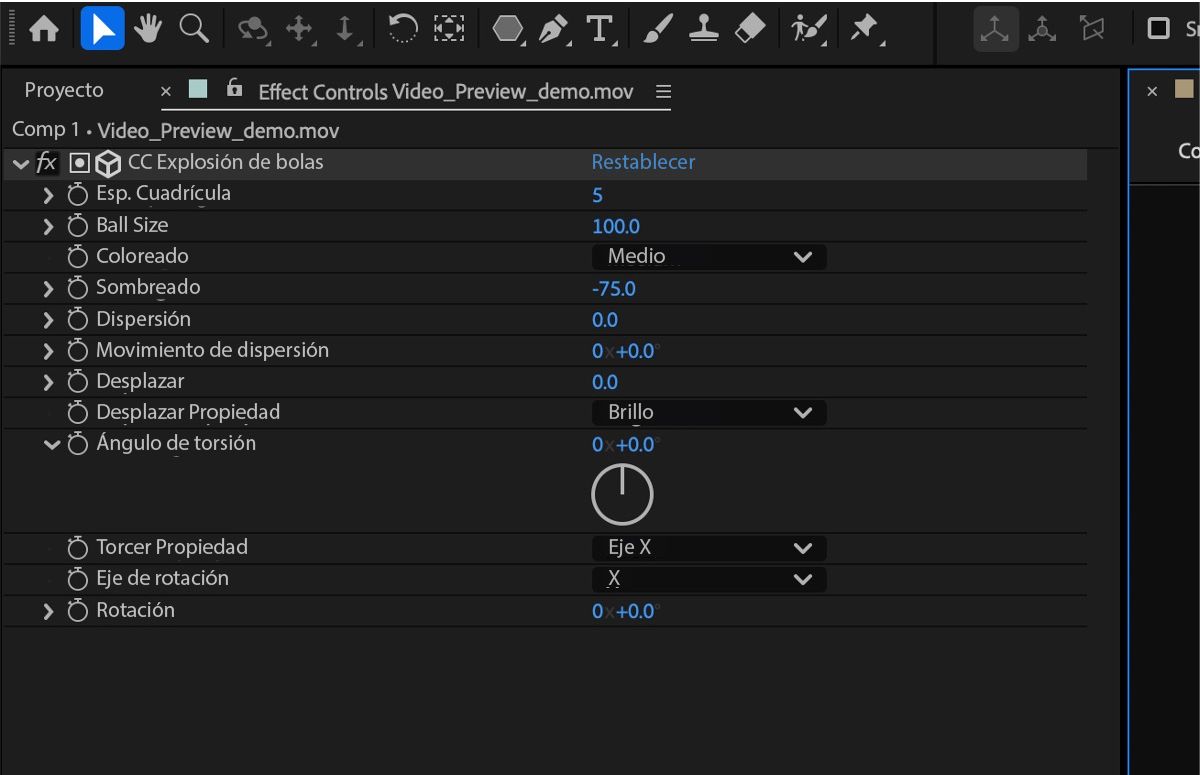
Task: Open the Desplazar Propiedad dropdown showing Brillo
Action: point(708,412)
